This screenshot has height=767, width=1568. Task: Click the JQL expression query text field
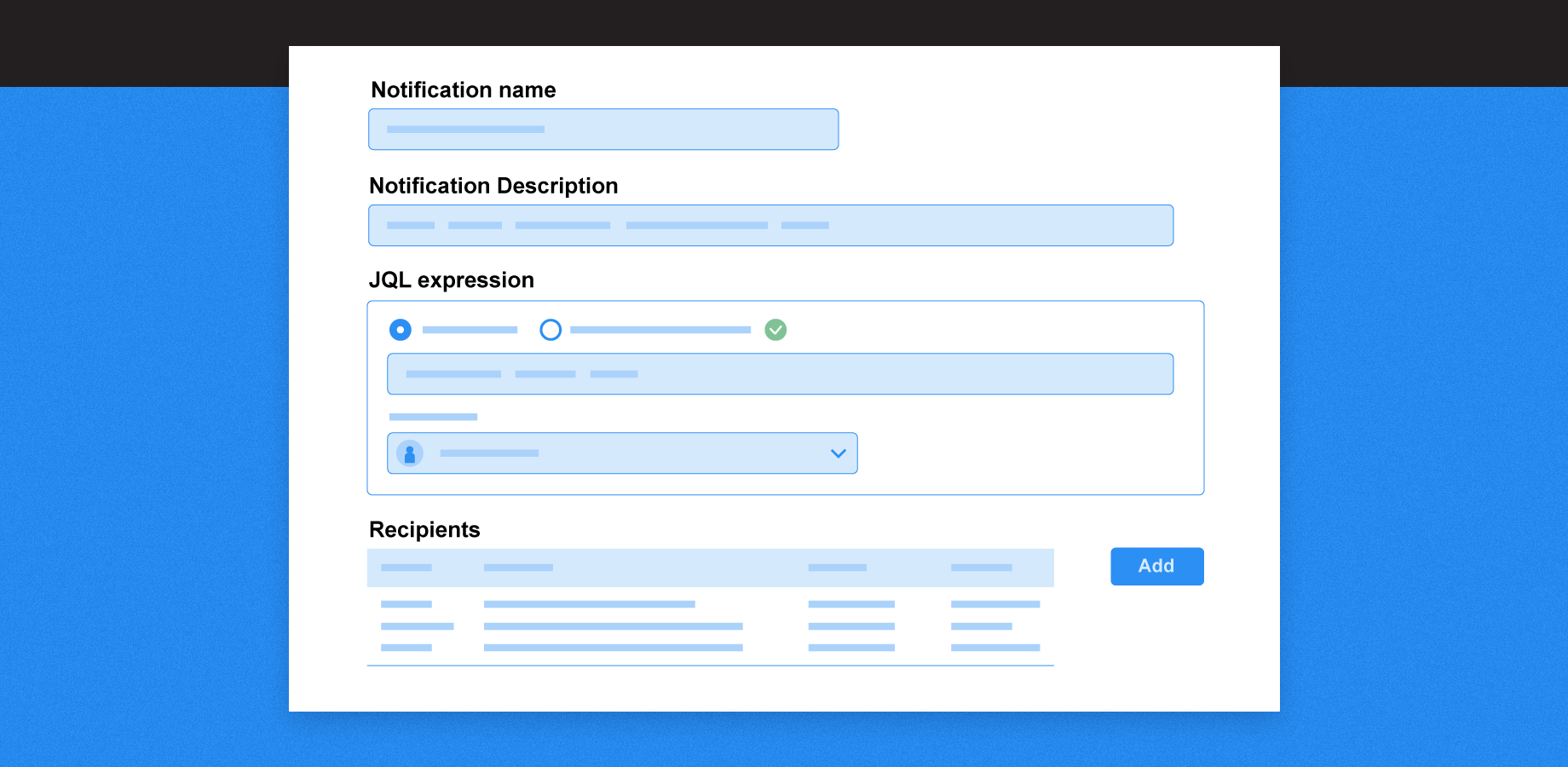pos(780,374)
